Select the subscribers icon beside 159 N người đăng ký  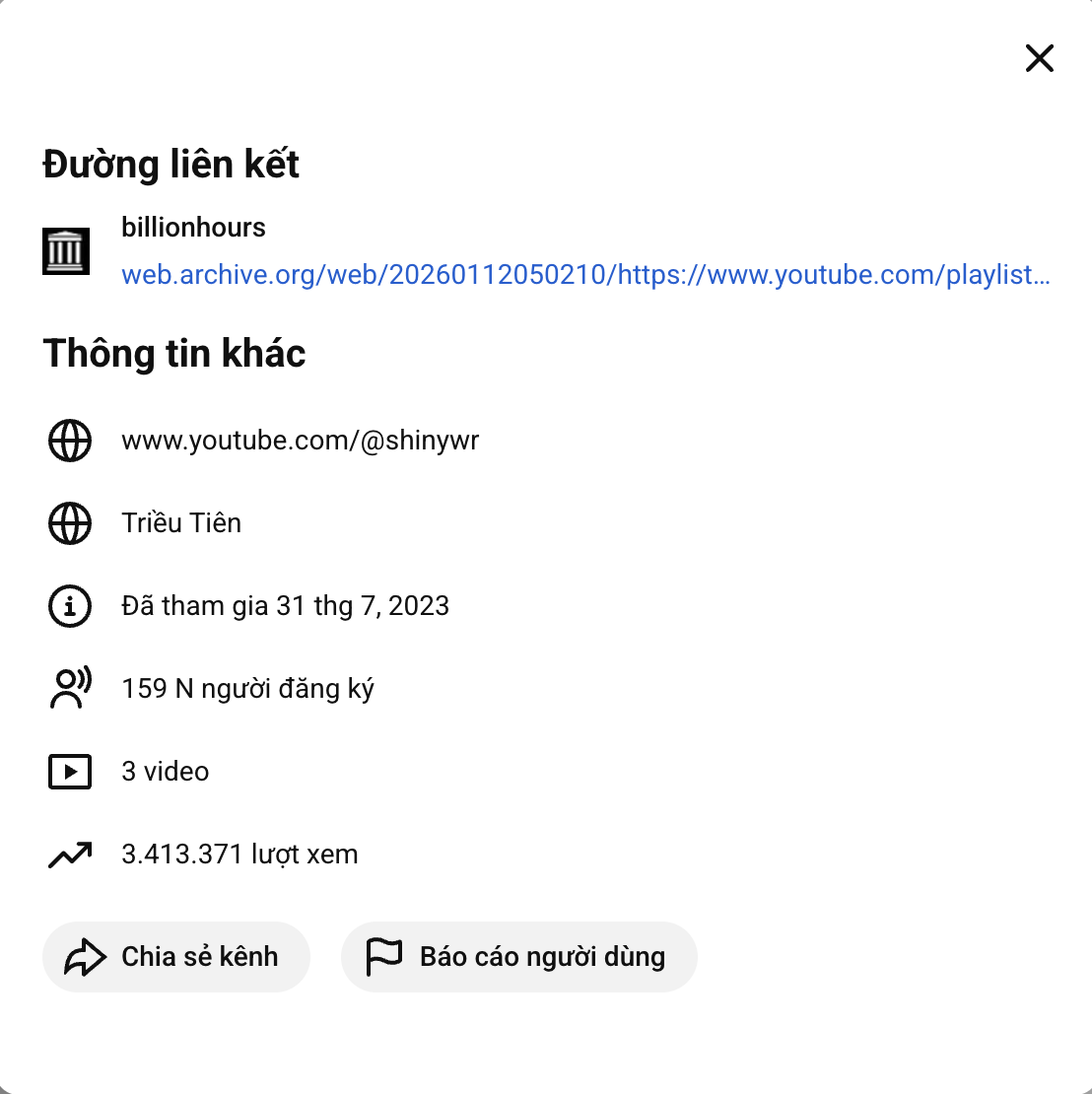(69, 689)
